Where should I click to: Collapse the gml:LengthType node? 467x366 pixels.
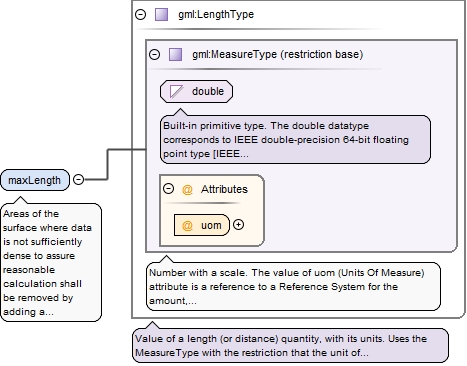(140, 14)
